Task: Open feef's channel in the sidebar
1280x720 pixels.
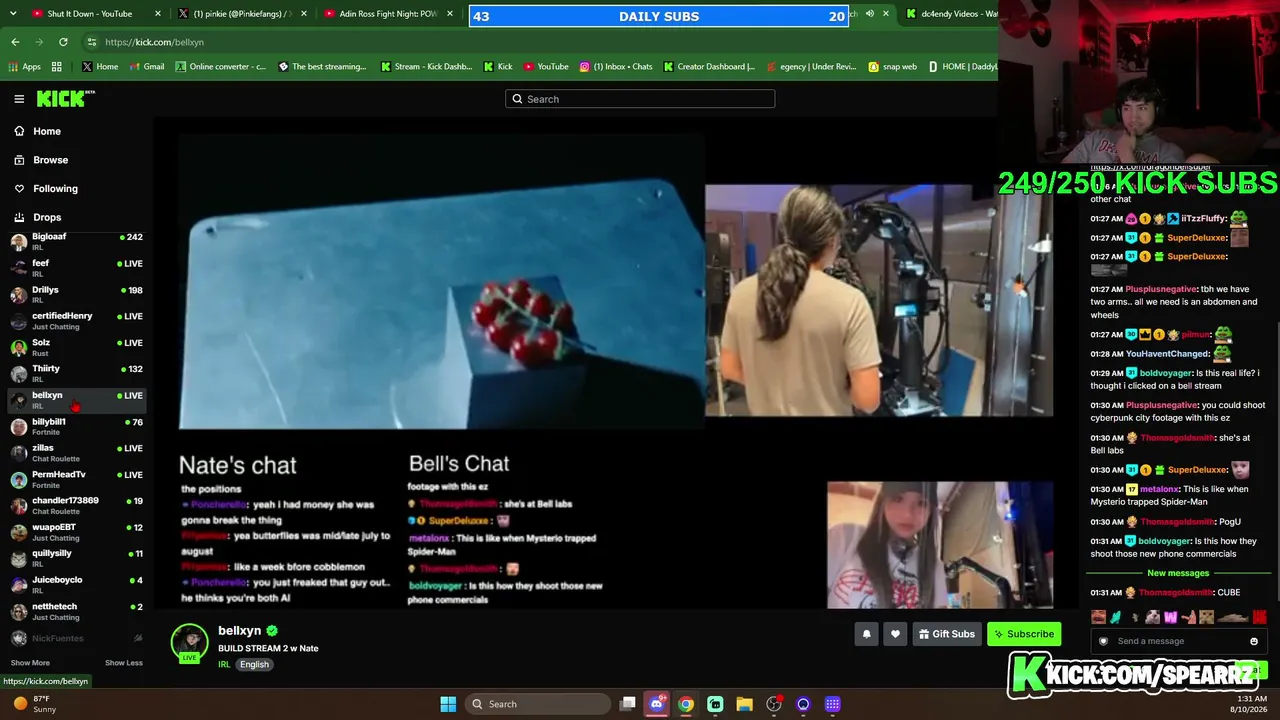Action: click(x=77, y=267)
